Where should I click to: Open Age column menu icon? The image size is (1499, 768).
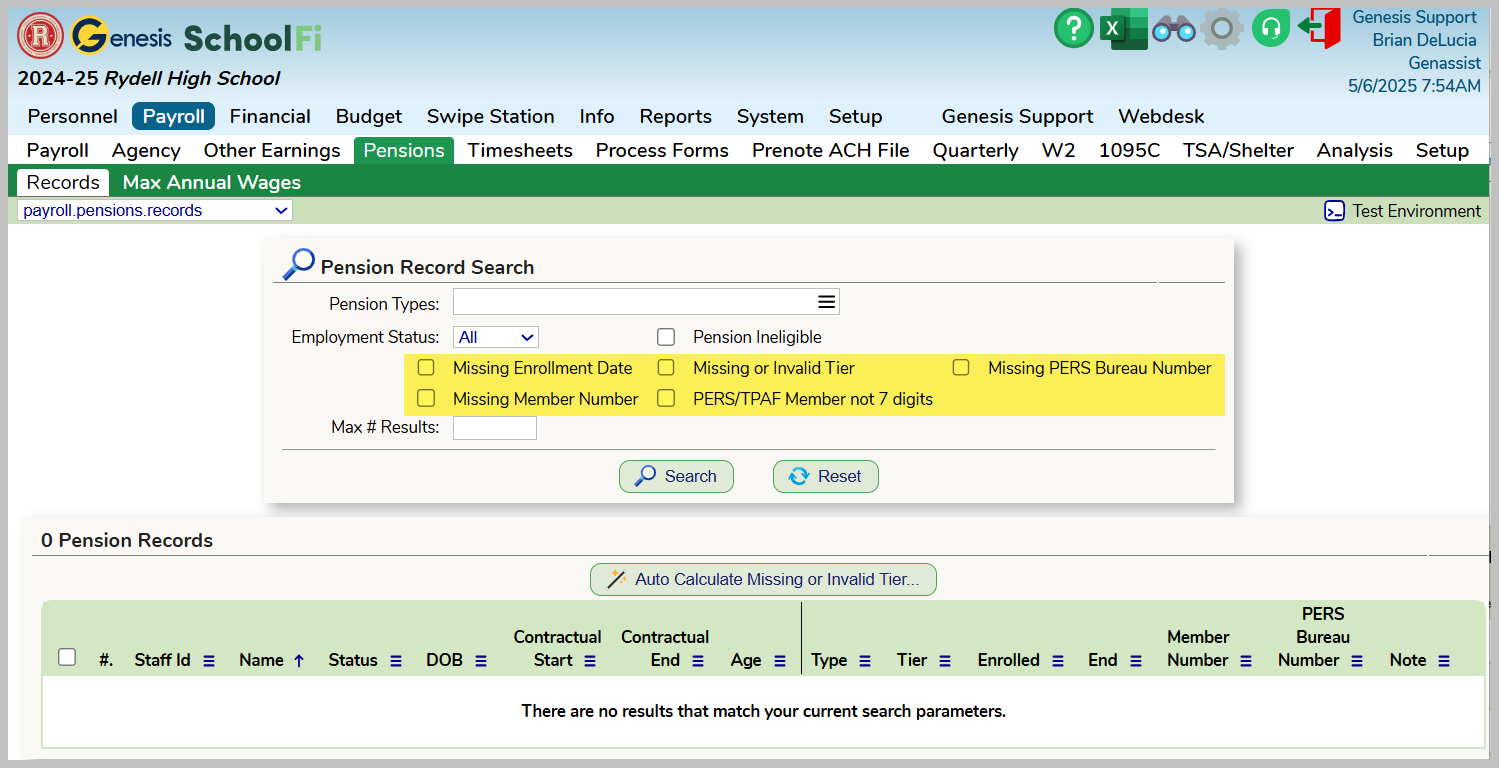point(780,661)
